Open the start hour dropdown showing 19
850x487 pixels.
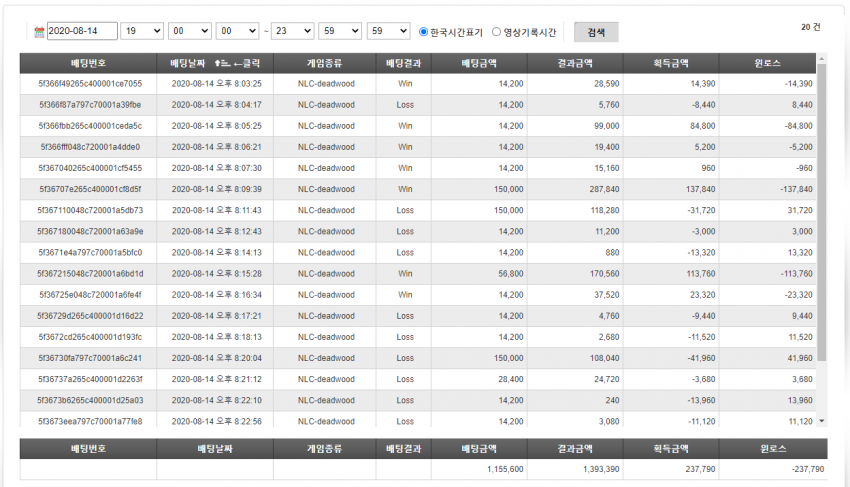(x=141, y=31)
